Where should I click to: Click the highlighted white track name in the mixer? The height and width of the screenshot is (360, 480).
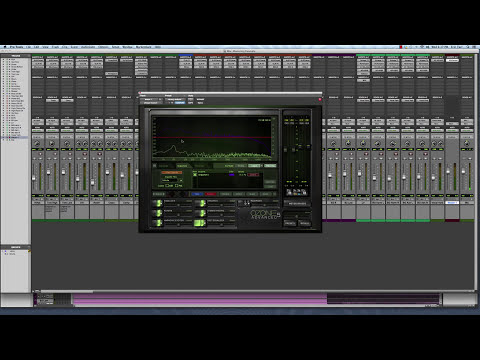coord(452,202)
